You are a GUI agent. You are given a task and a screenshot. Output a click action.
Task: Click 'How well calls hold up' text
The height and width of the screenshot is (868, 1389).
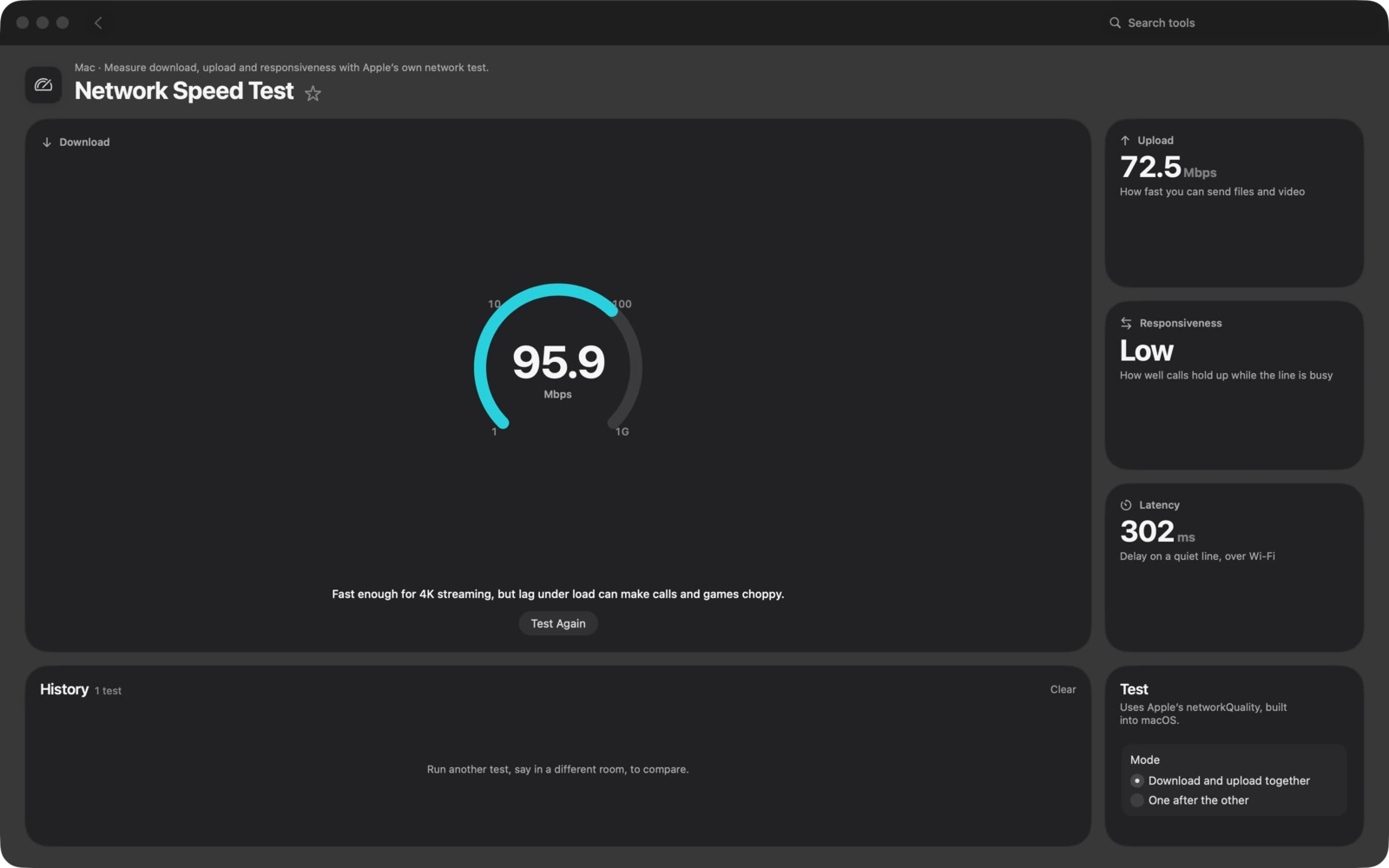coord(1226,375)
